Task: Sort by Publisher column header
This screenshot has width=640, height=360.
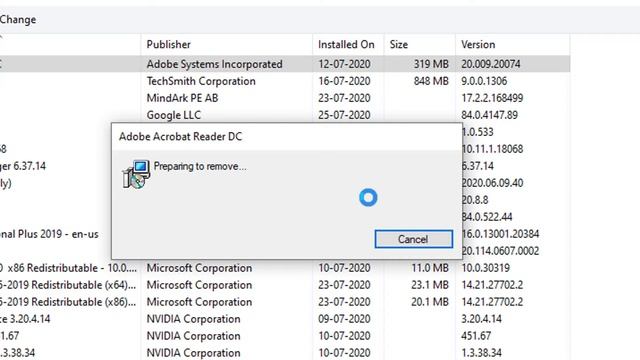Action: (169, 44)
